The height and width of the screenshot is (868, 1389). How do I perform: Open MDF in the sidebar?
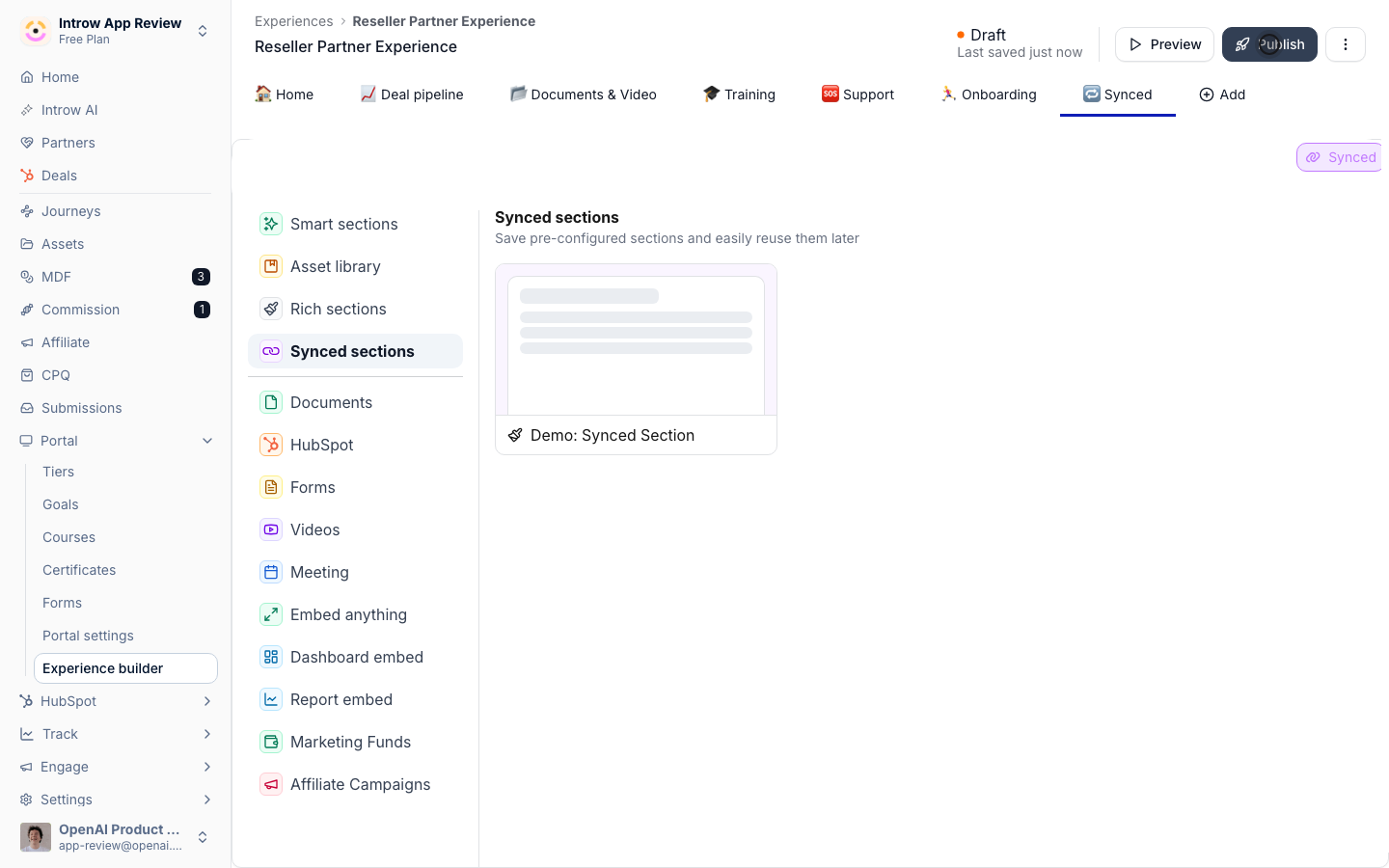point(116,277)
